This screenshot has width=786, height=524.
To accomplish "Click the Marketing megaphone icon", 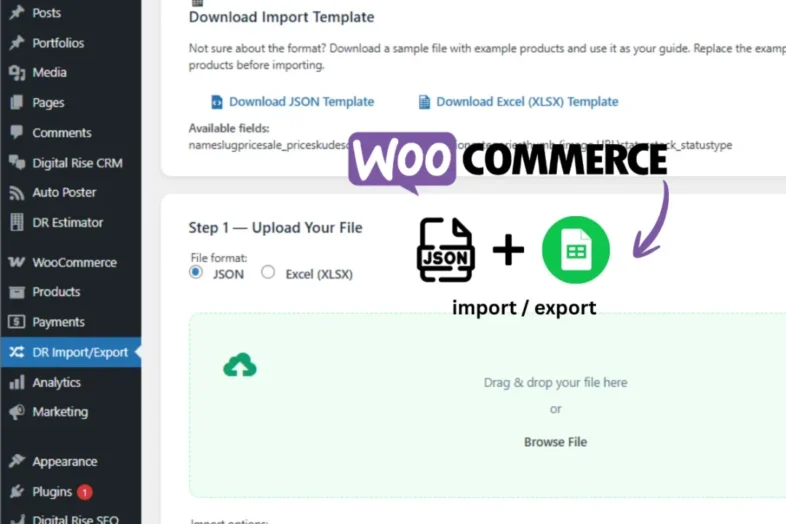I will coord(17,412).
